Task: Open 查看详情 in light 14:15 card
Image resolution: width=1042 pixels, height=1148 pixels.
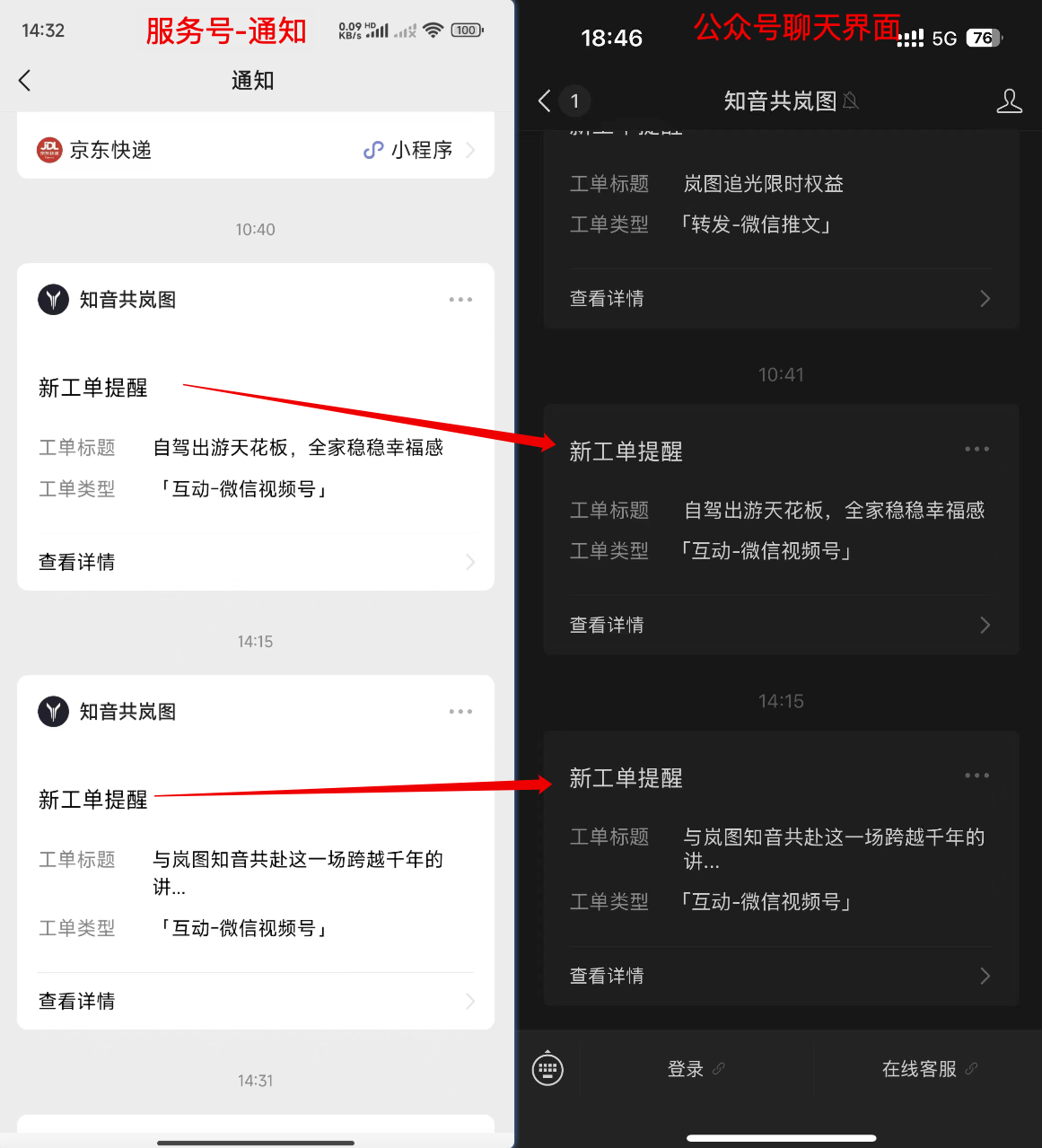Action: (x=256, y=1001)
